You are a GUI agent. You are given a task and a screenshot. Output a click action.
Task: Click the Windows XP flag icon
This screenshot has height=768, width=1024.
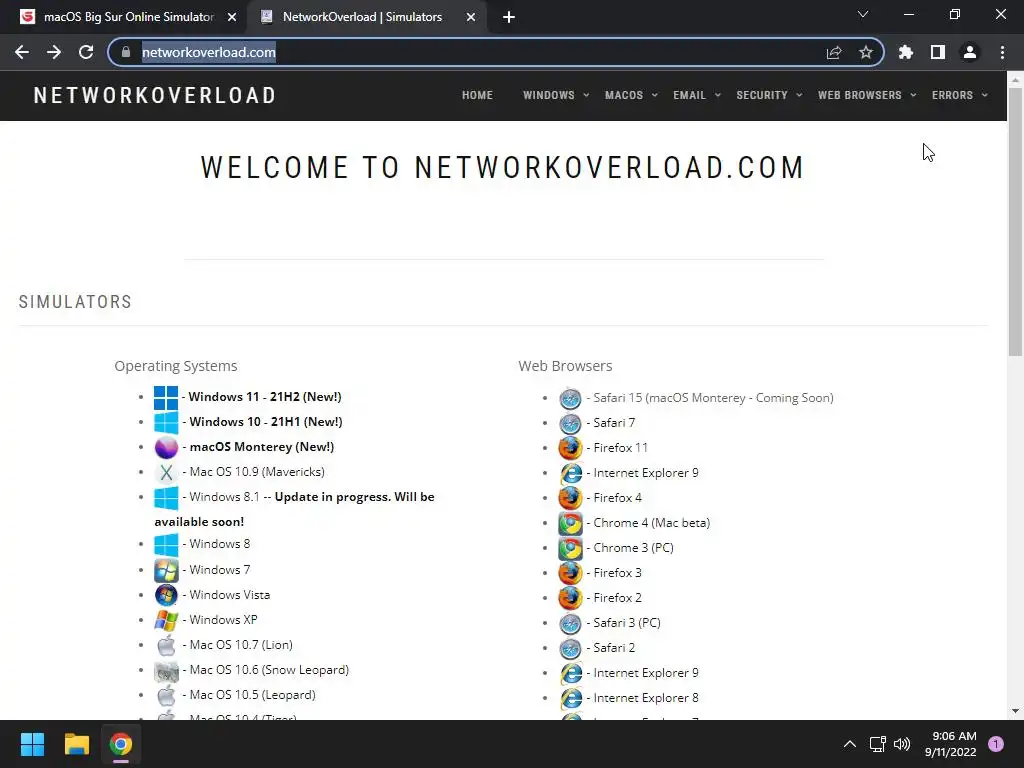pos(166,620)
